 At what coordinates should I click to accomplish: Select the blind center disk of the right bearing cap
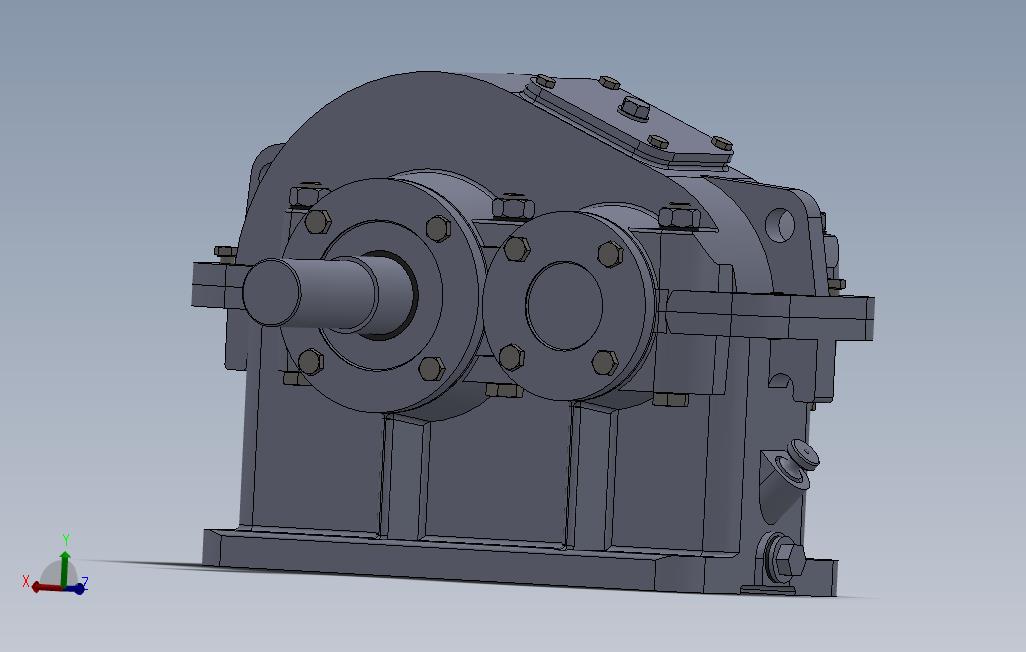pos(564,306)
